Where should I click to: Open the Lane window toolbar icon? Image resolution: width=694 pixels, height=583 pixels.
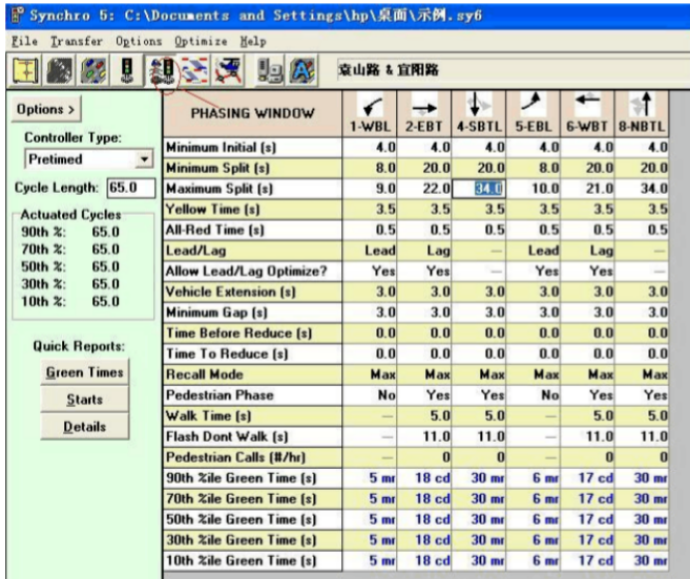pyautogui.click(x=59, y=70)
